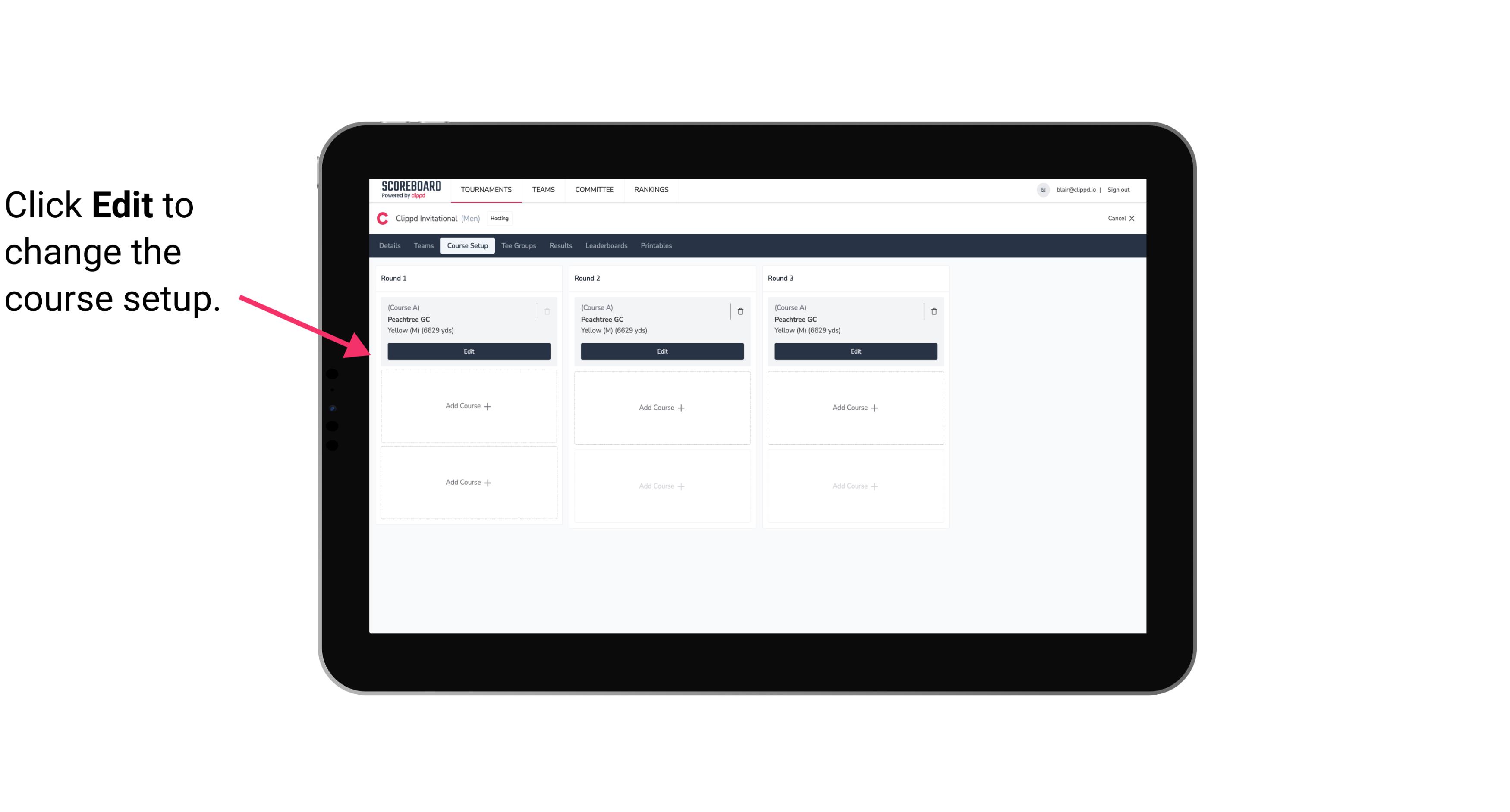Image resolution: width=1510 pixels, height=812 pixels.
Task: Click the delete icon for Round 2 course
Action: point(740,311)
